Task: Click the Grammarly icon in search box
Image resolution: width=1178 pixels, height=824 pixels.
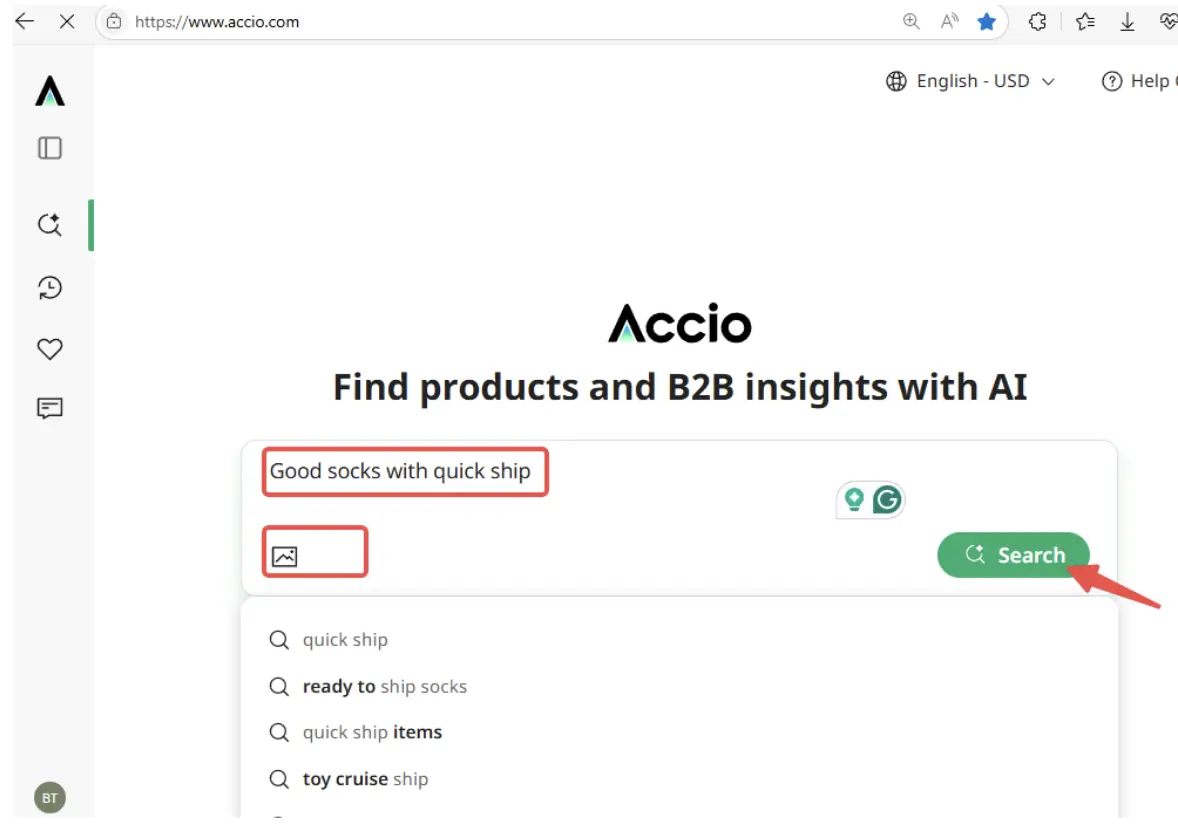Action: tap(887, 500)
